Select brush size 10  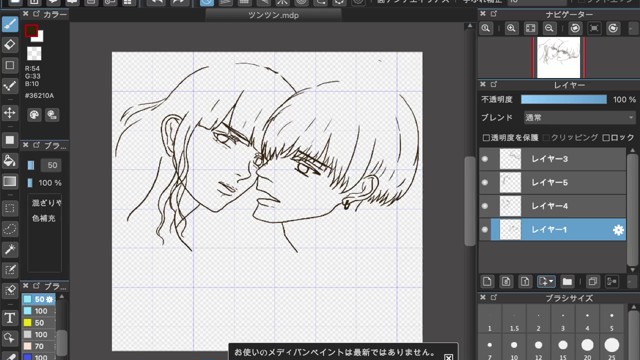514,348
